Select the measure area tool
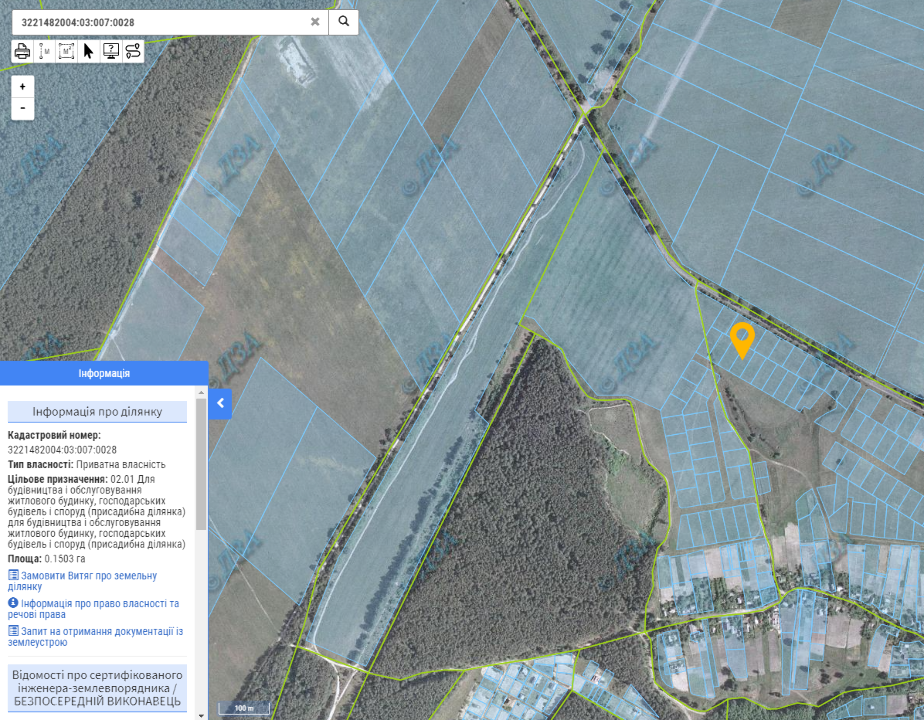 coord(67,51)
